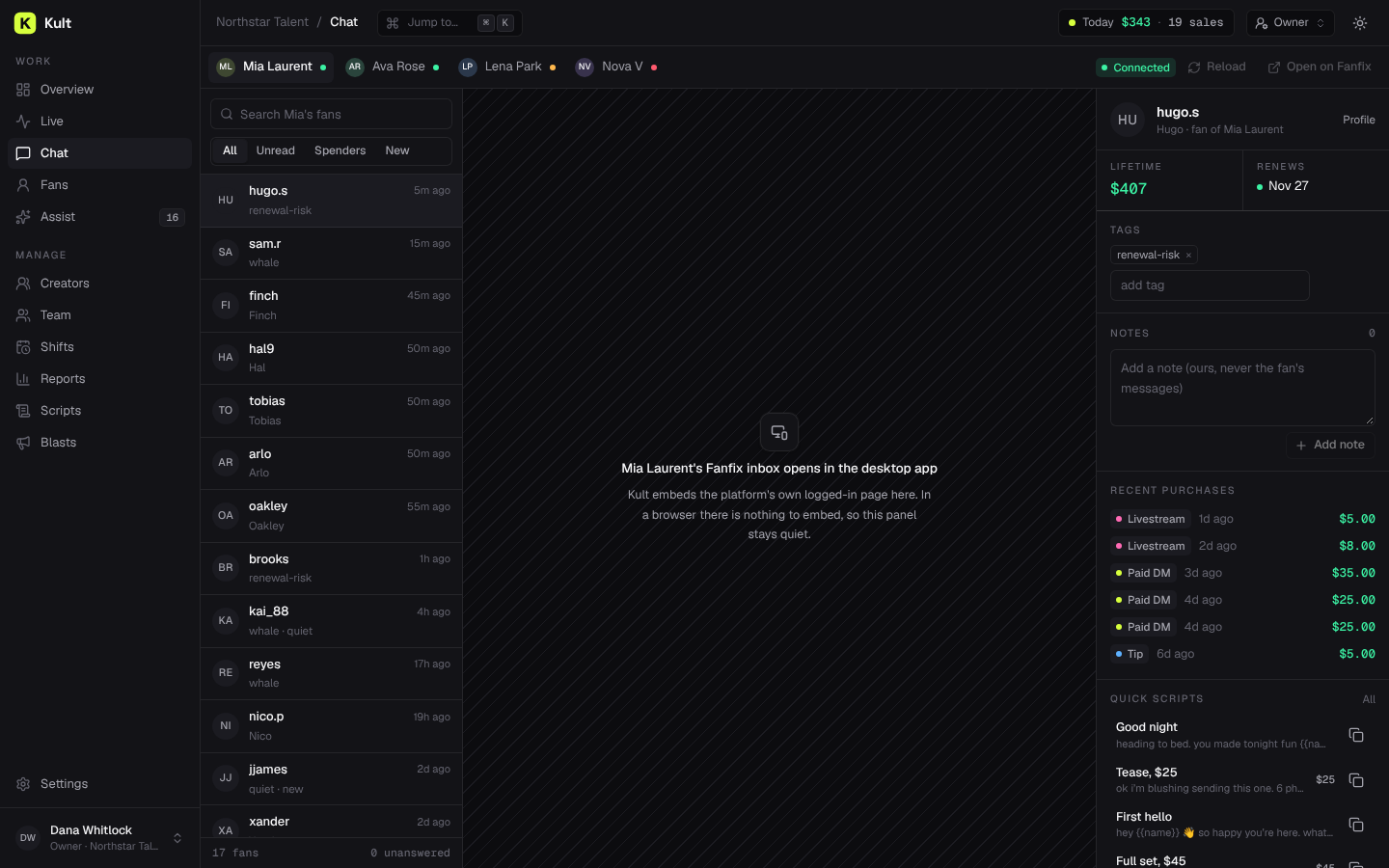The height and width of the screenshot is (868, 1389).
Task: Open the Creators page
Action: pyautogui.click(x=99, y=284)
